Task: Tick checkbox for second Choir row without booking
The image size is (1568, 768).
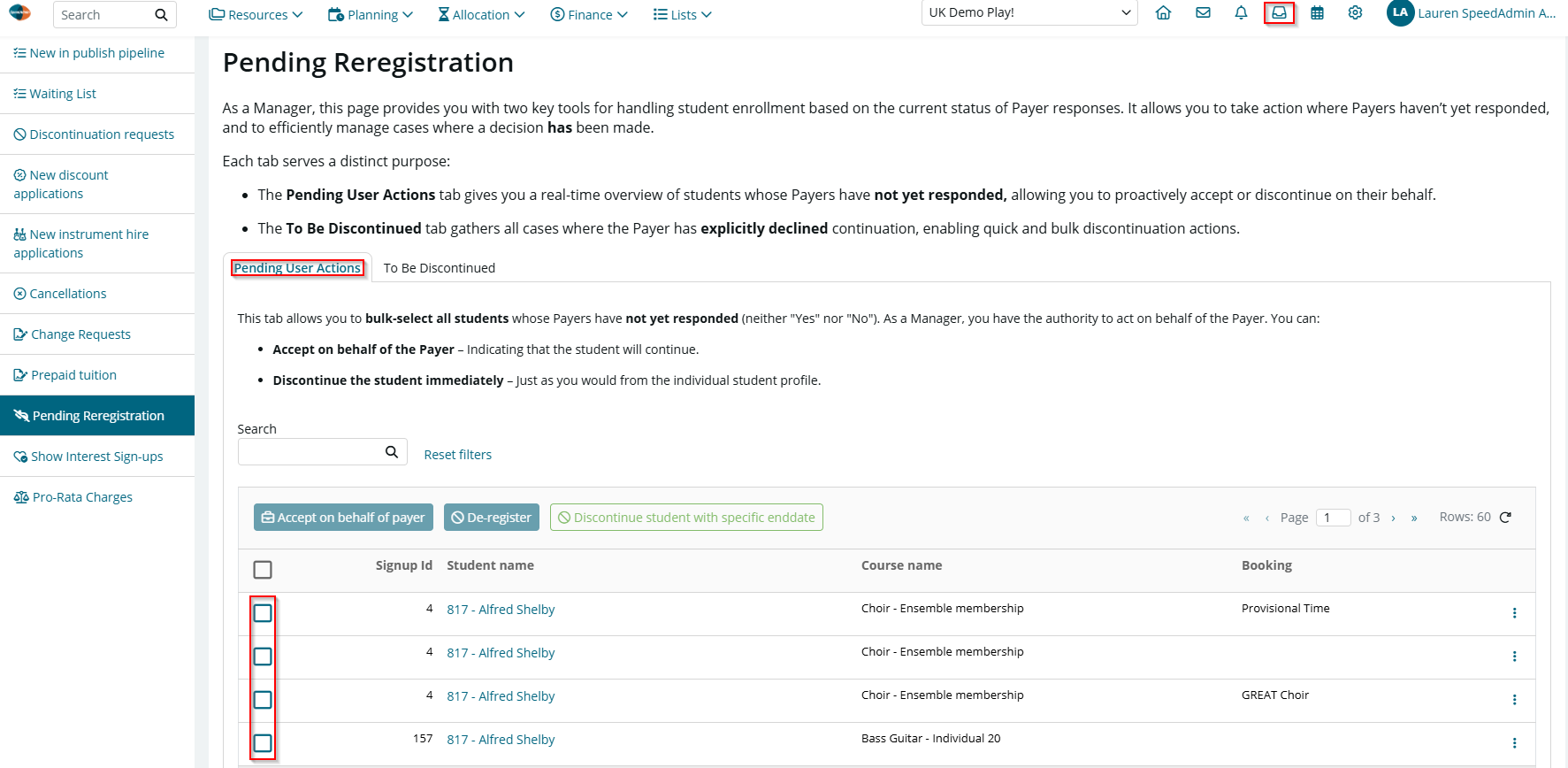Action: pos(263,657)
